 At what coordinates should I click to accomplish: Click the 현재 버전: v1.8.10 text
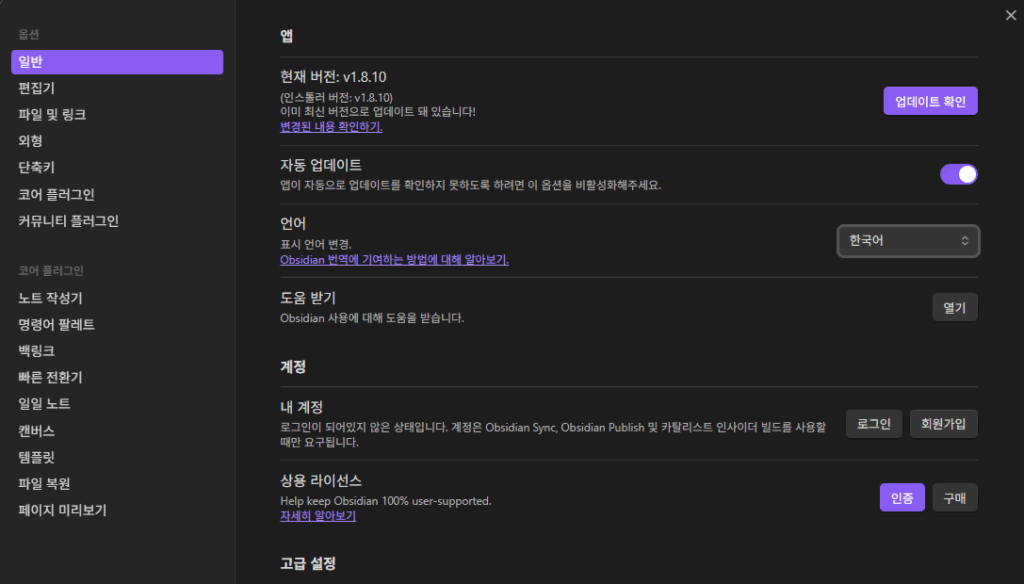coord(333,77)
